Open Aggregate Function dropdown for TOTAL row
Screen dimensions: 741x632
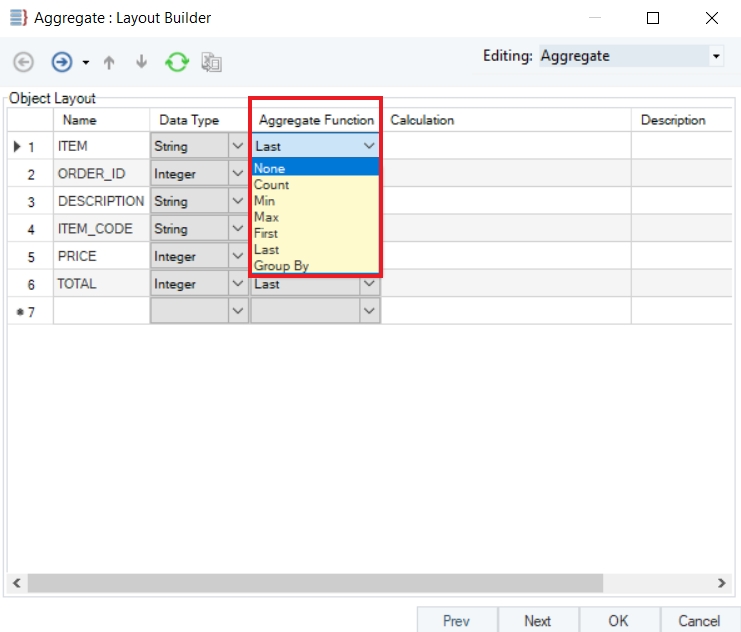pyautogui.click(x=369, y=284)
